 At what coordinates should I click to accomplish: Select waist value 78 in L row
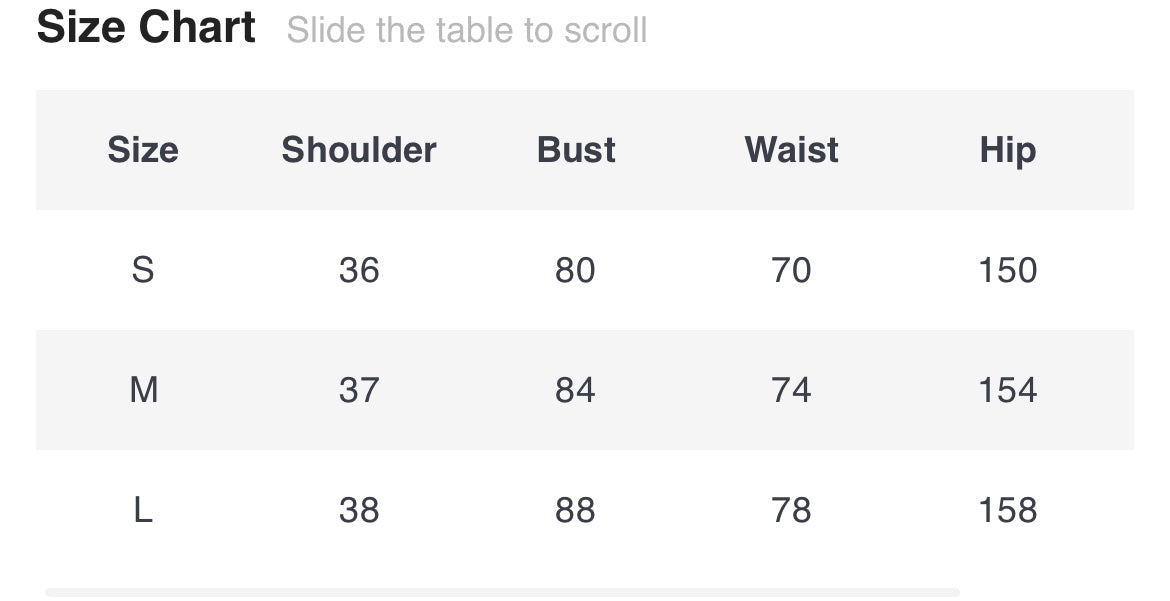(x=791, y=510)
